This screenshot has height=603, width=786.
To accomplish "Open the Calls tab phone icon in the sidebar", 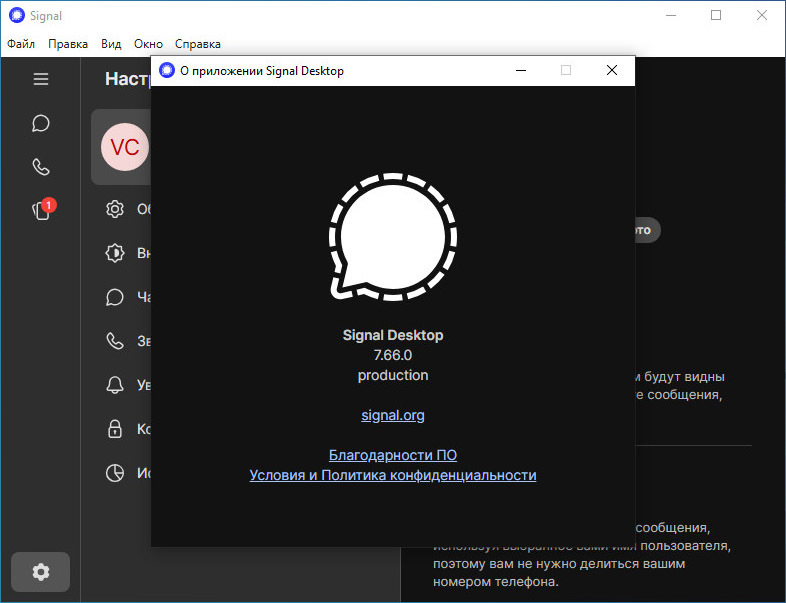I will pyautogui.click(x=41, y=167).
